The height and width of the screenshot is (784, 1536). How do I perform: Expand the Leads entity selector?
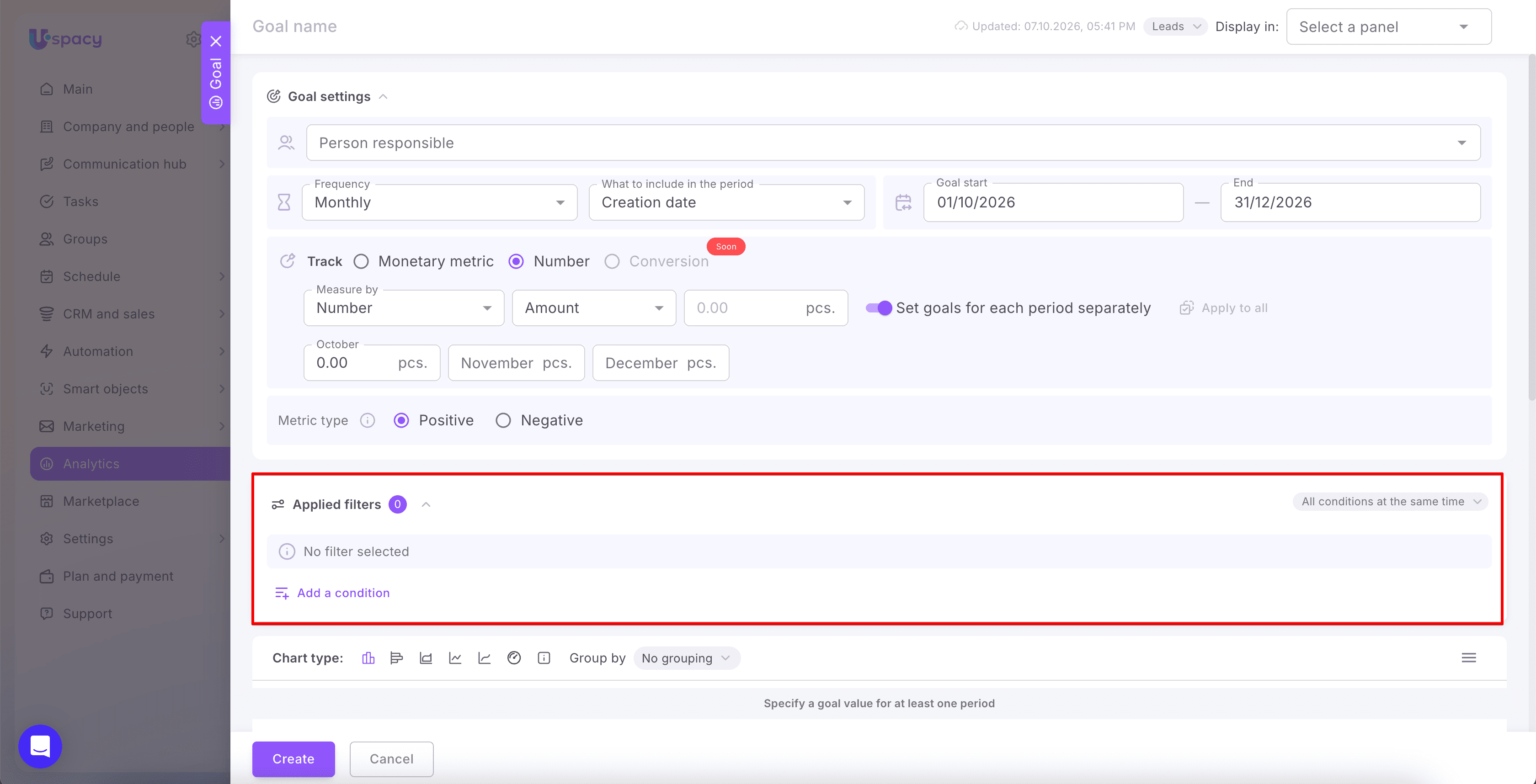(x=1175, y=26)
